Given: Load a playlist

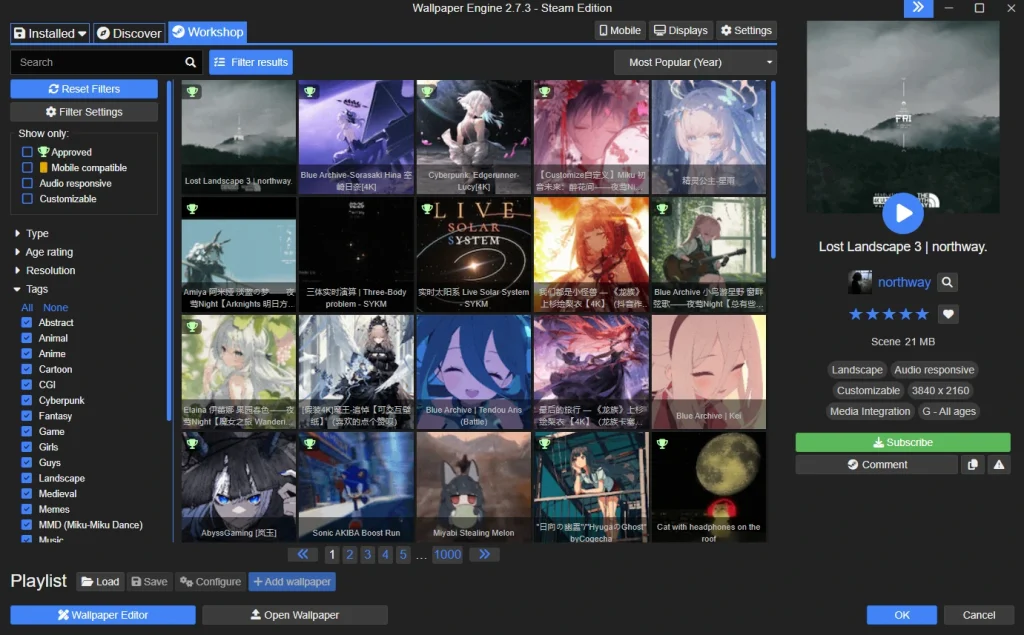Looking at the screenshot, I should click(100, 581).
